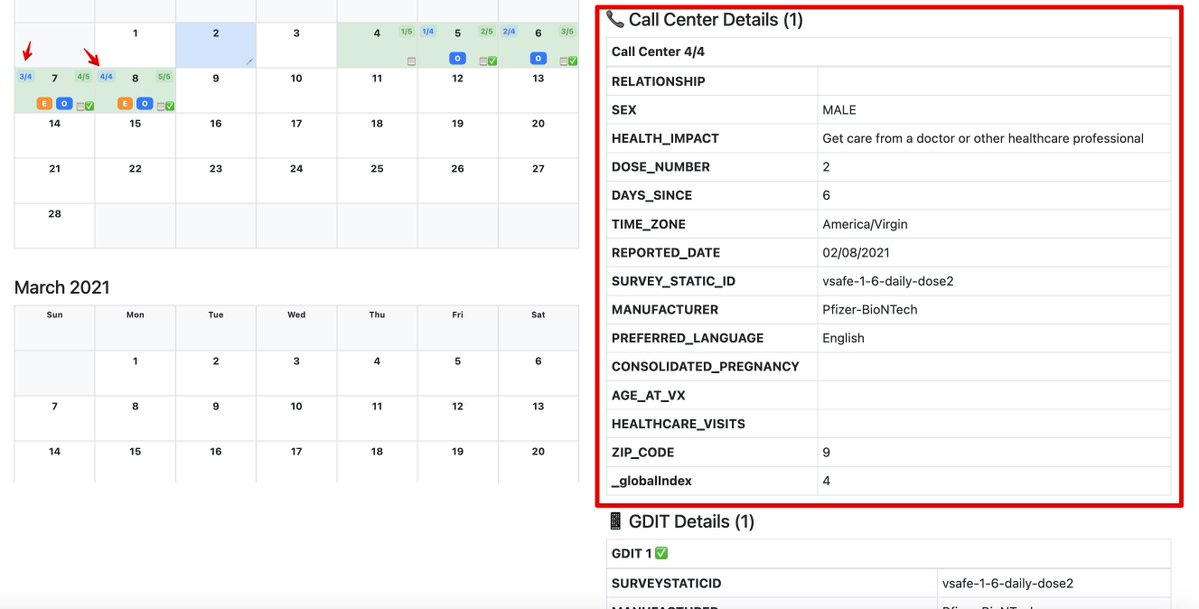Select the GDIT Details (1) heading
The height and width of the screenshot is (609, 1199).
point(691,521)
